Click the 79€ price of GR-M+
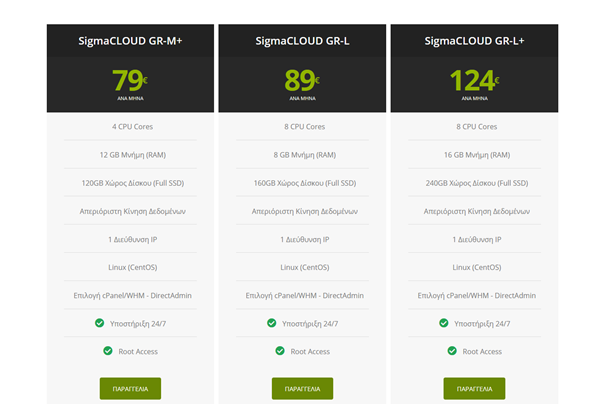This screenshot has height=404, width=602. (x=130, y=80)
